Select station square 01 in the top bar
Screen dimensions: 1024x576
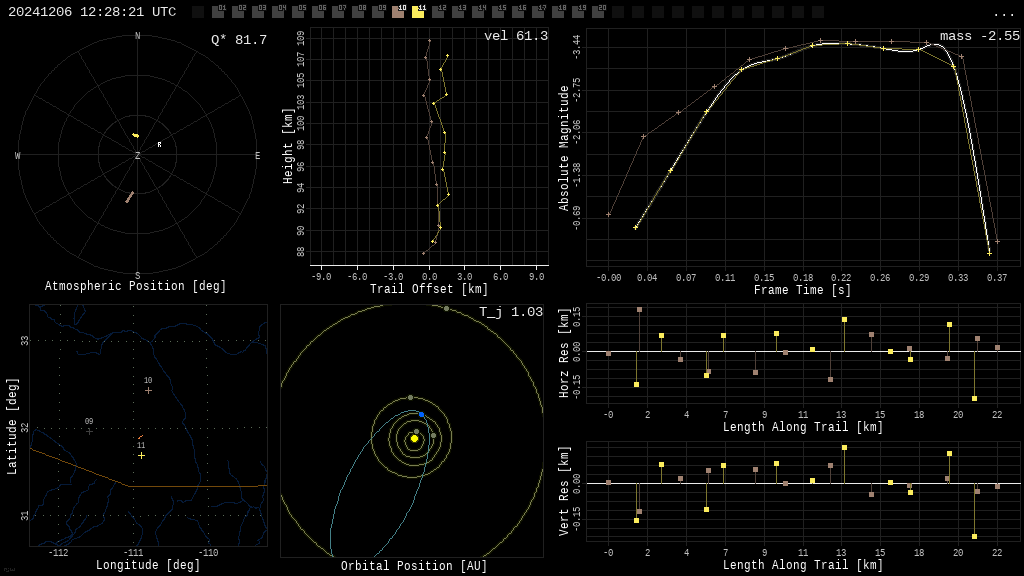218,12
